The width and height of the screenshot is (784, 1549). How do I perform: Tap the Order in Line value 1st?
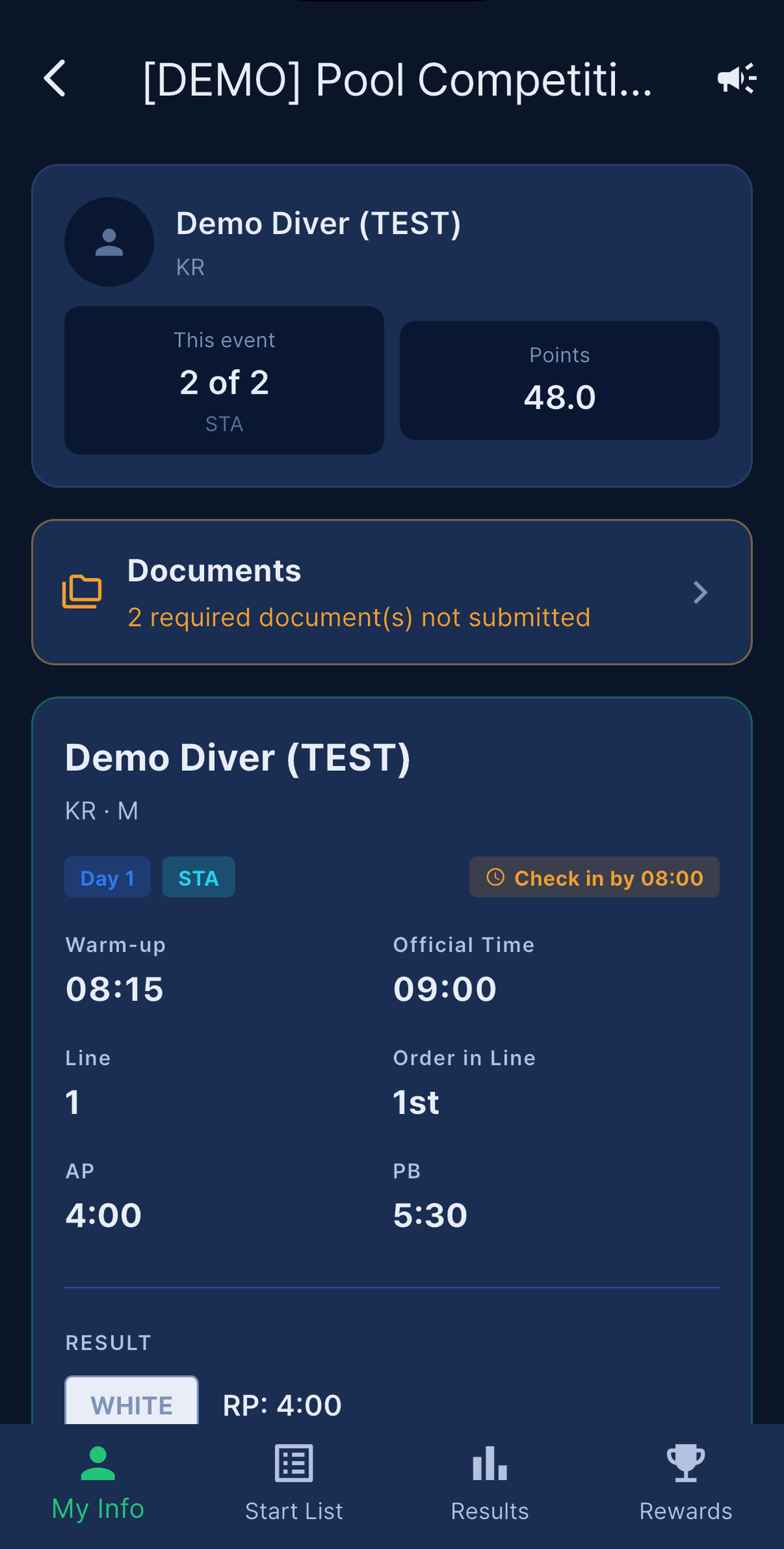[x=416, y=1102]
